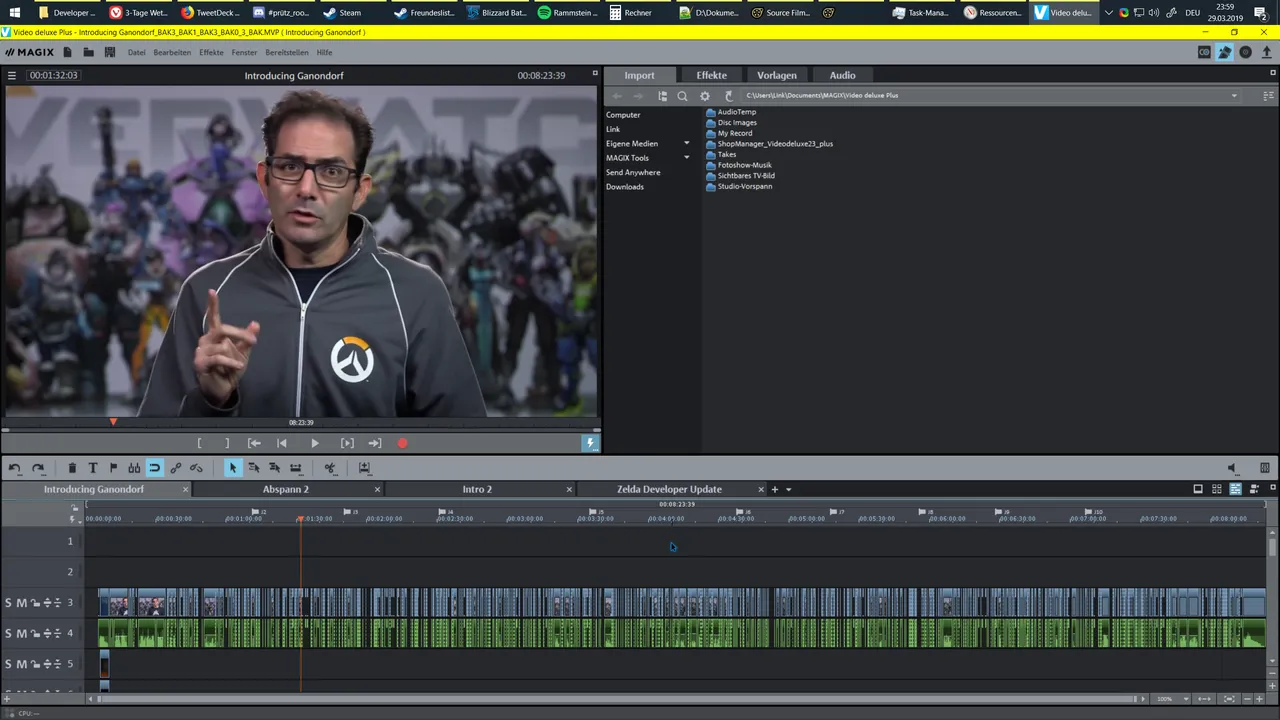Undo the last edit in timeline toolbar
Viewport: 1280px width, 720px height.
pos(14,468)
